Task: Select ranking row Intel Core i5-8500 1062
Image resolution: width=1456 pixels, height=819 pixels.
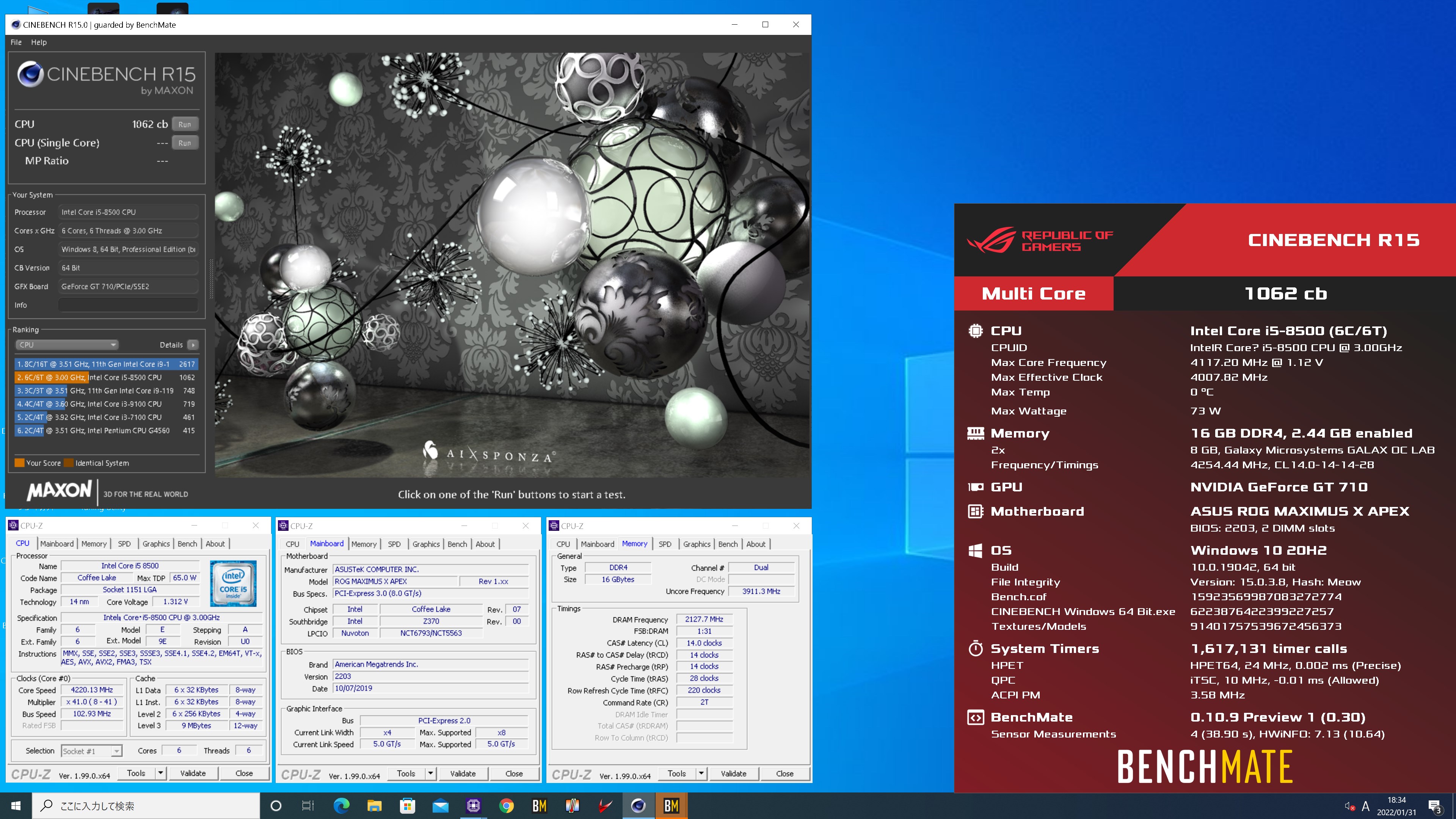Action: [x=106, y=378]
